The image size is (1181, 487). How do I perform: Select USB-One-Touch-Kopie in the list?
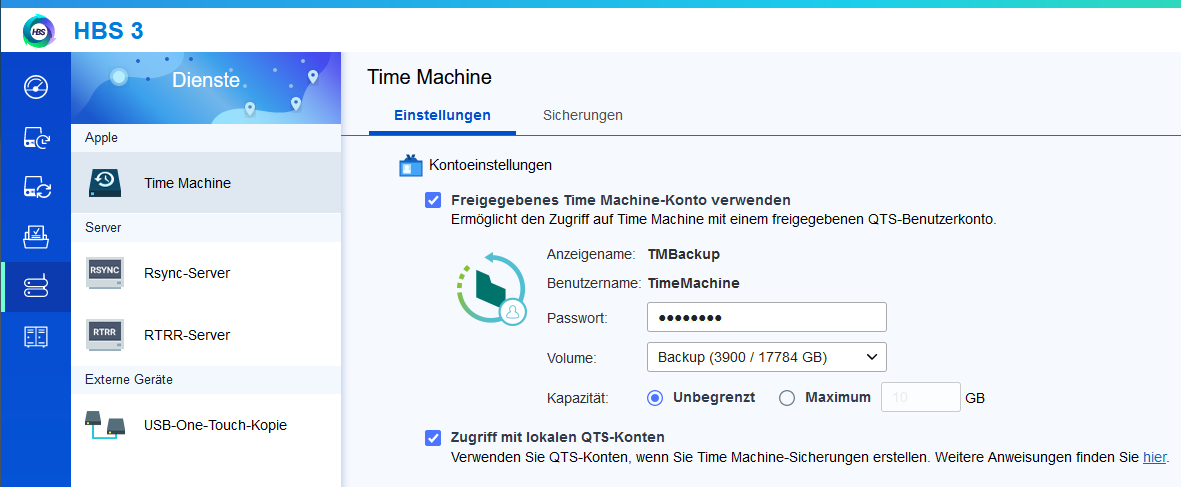tap(206, 425)
